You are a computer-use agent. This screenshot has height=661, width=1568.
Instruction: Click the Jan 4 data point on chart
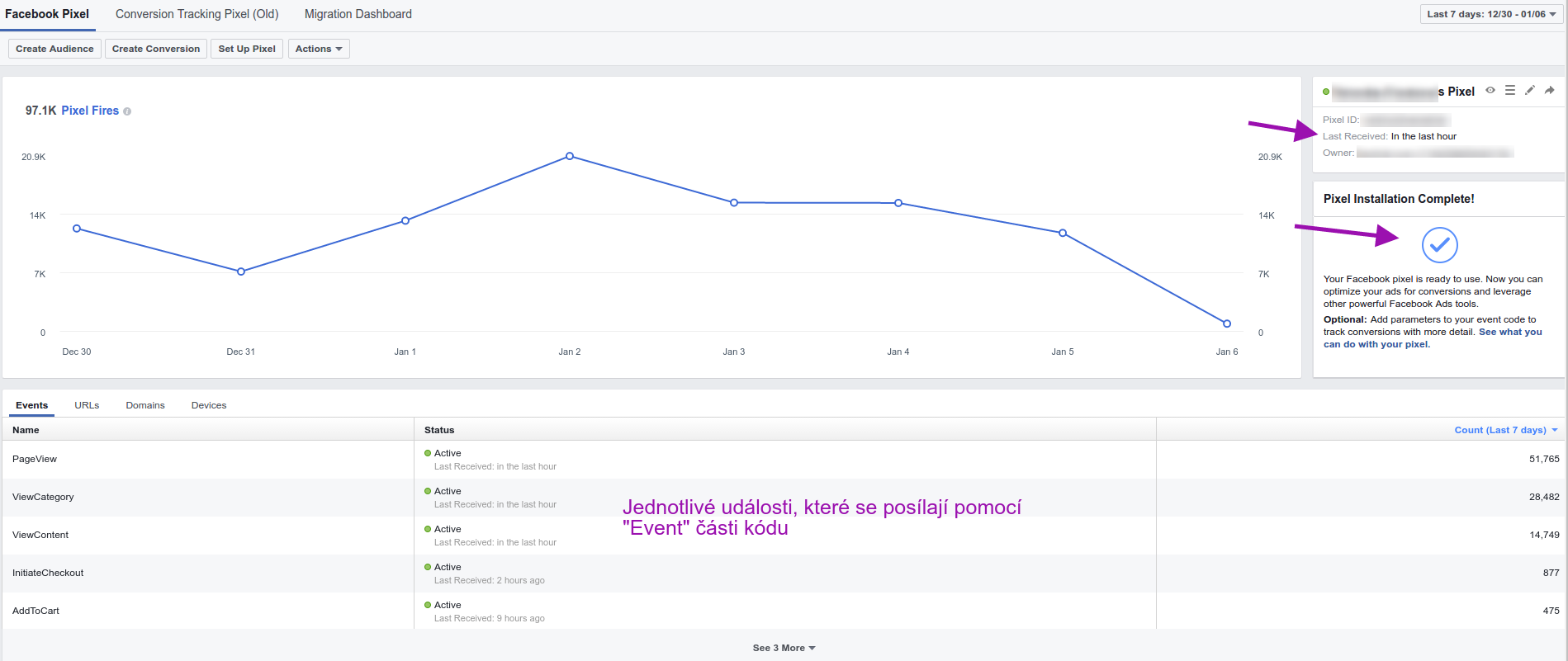click(x=898, y=203)
